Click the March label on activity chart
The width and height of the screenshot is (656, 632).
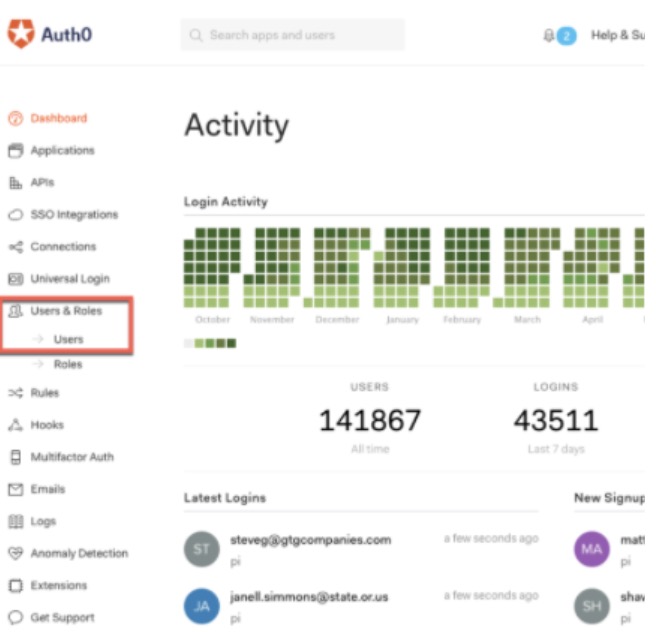(527, 320)
